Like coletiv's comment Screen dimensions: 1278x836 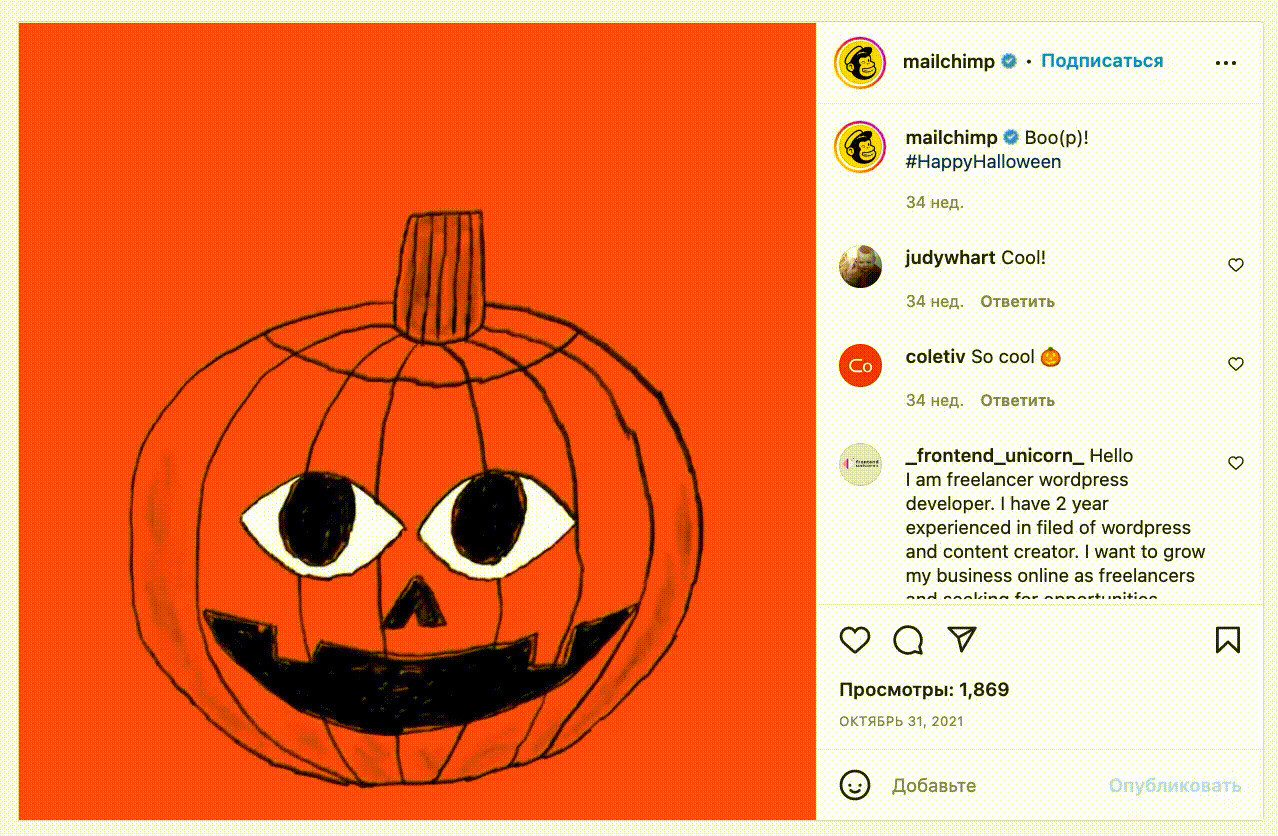click(x=1236, y=364)
